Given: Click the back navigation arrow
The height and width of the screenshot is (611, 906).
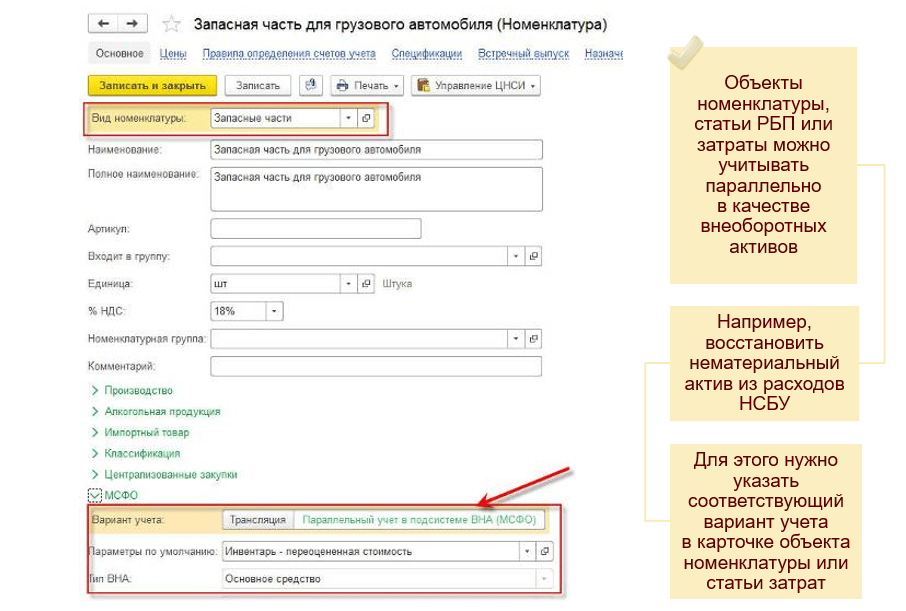Looking at the screenshot, I should [x=104, y=23].
